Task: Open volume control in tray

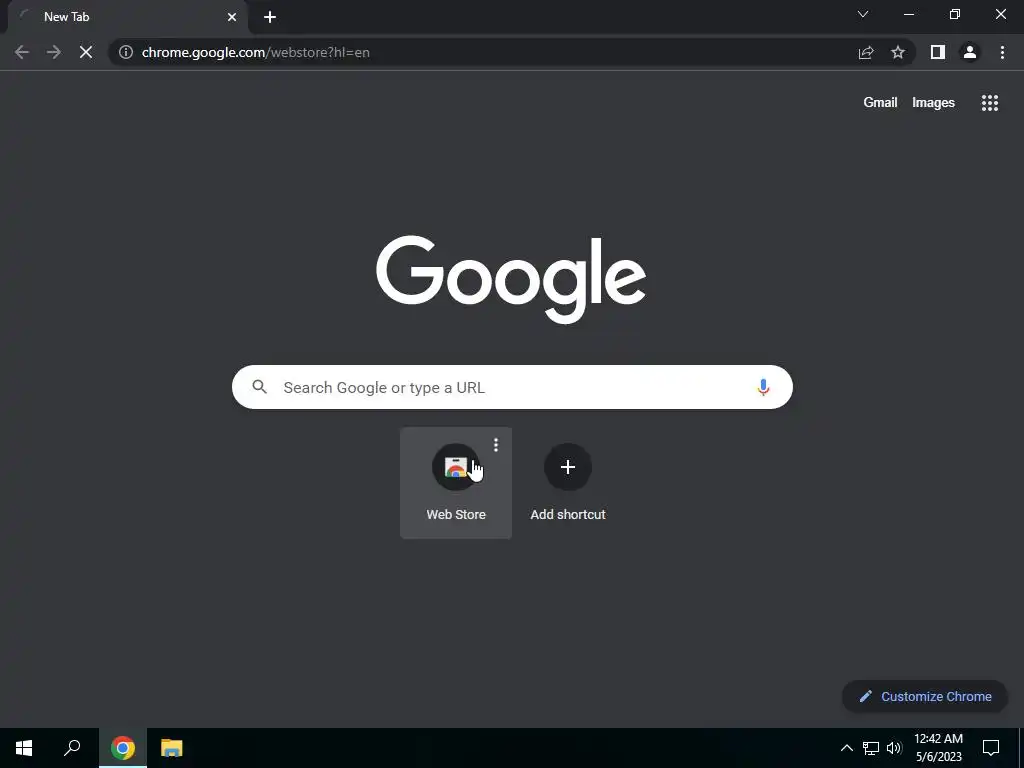Action: 894,748
